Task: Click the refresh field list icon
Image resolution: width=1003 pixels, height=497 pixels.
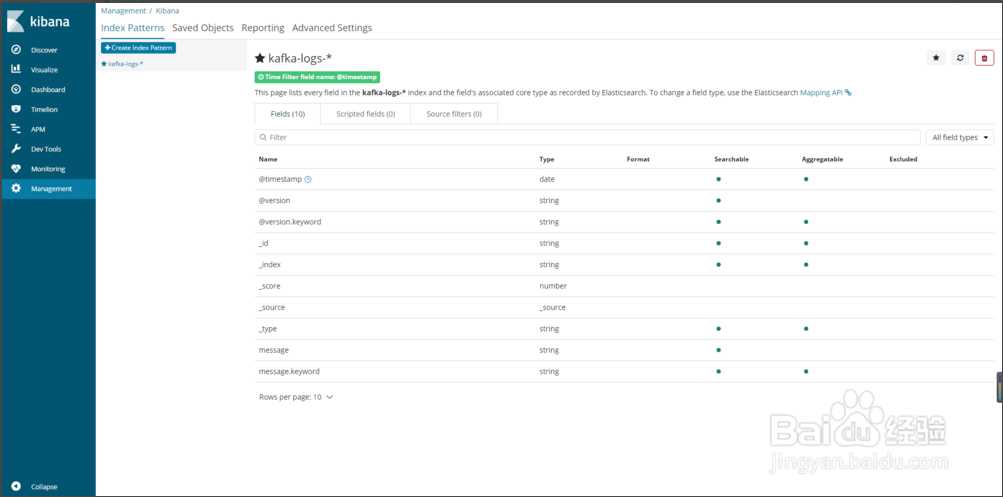Action: coord(960,58)
